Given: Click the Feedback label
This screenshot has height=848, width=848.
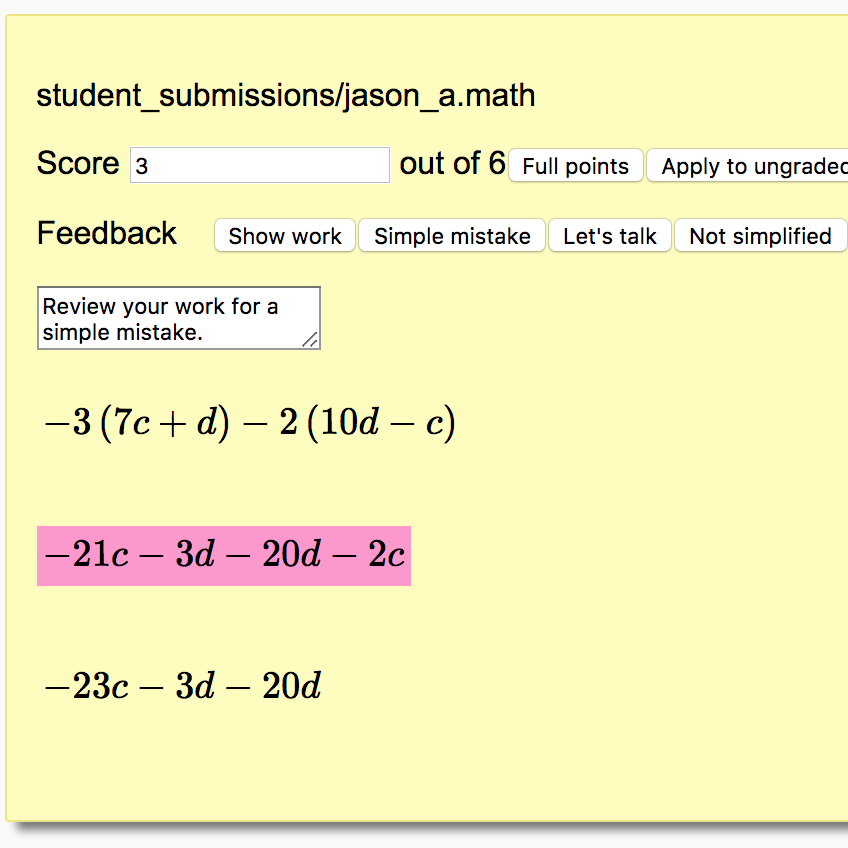Looking at the screenshot, I should [107, 234].
